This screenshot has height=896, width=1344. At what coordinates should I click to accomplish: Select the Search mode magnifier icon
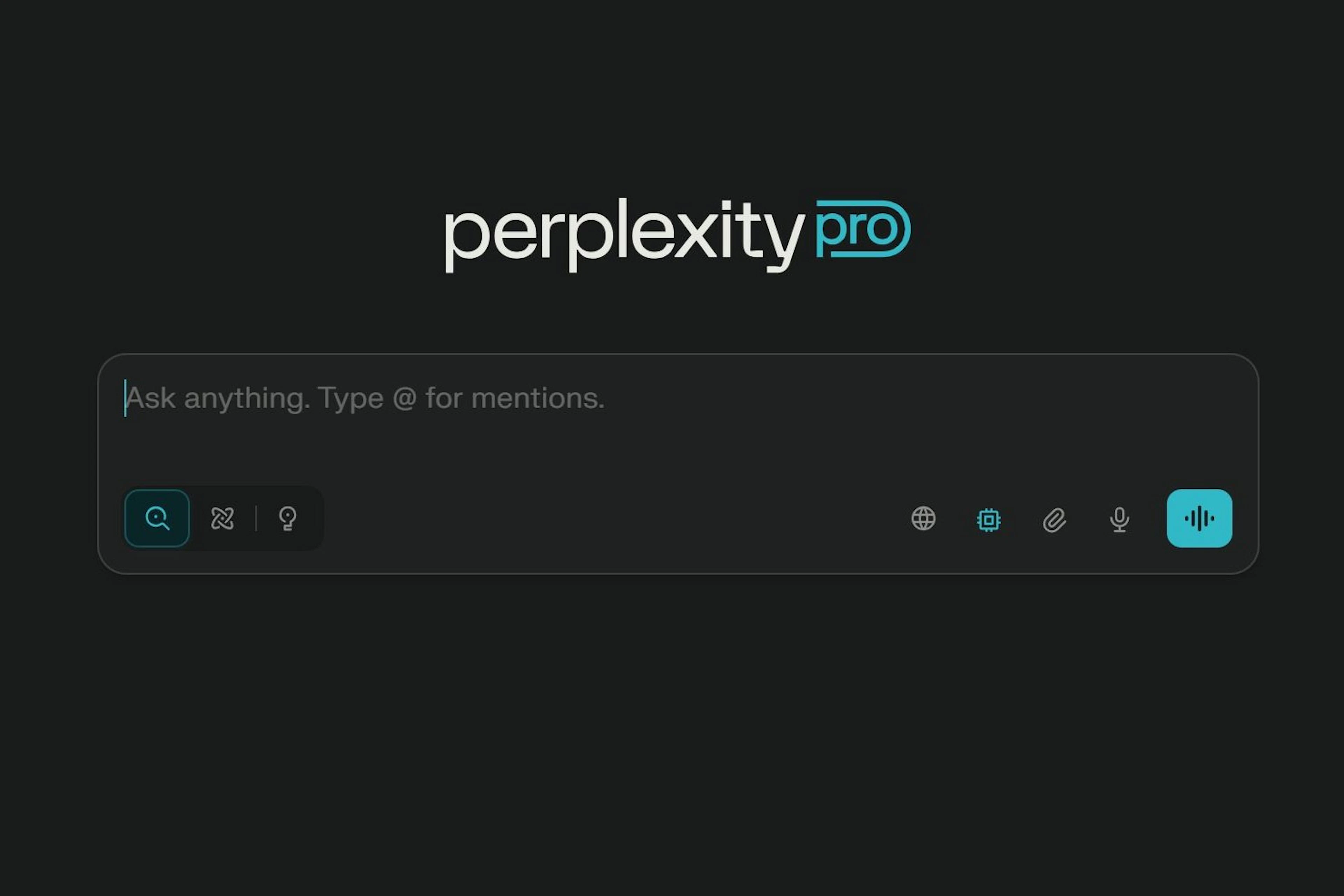tap(157, 518)
